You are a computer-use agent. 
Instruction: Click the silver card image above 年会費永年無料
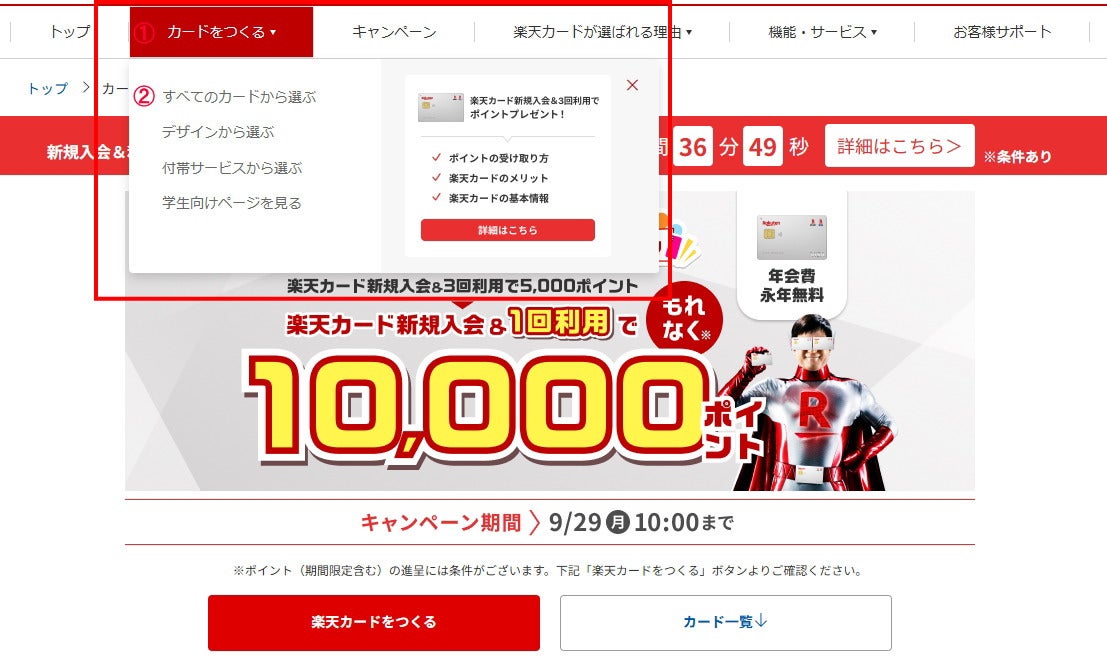pos(791,237)
